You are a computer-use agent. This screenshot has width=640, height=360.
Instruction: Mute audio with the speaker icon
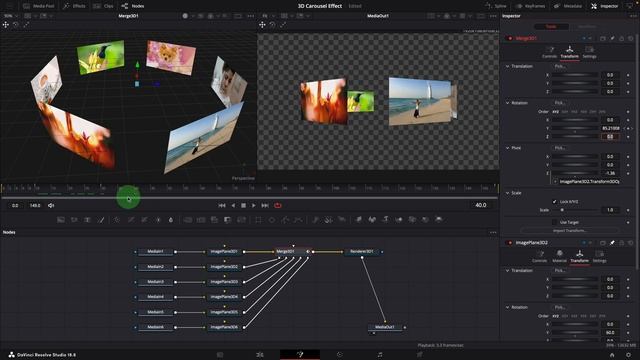[x=51, y=205]
